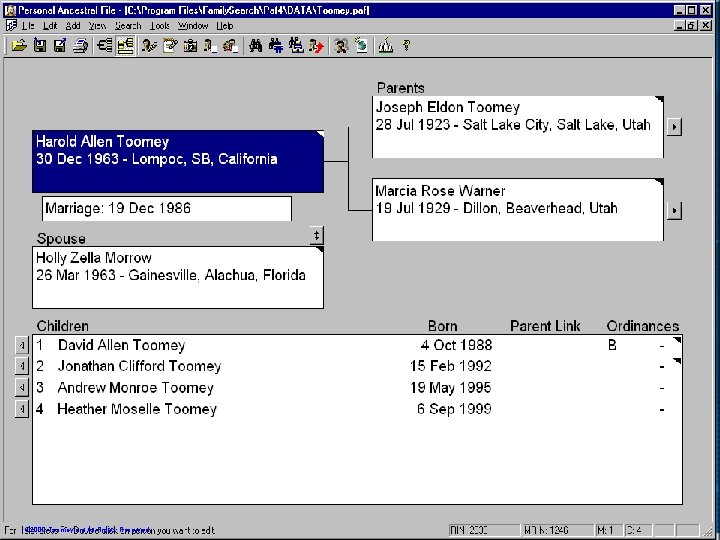Click birth date 4 Oct 1988
Screen dimensions: 720x540
[x=456, y=345]
